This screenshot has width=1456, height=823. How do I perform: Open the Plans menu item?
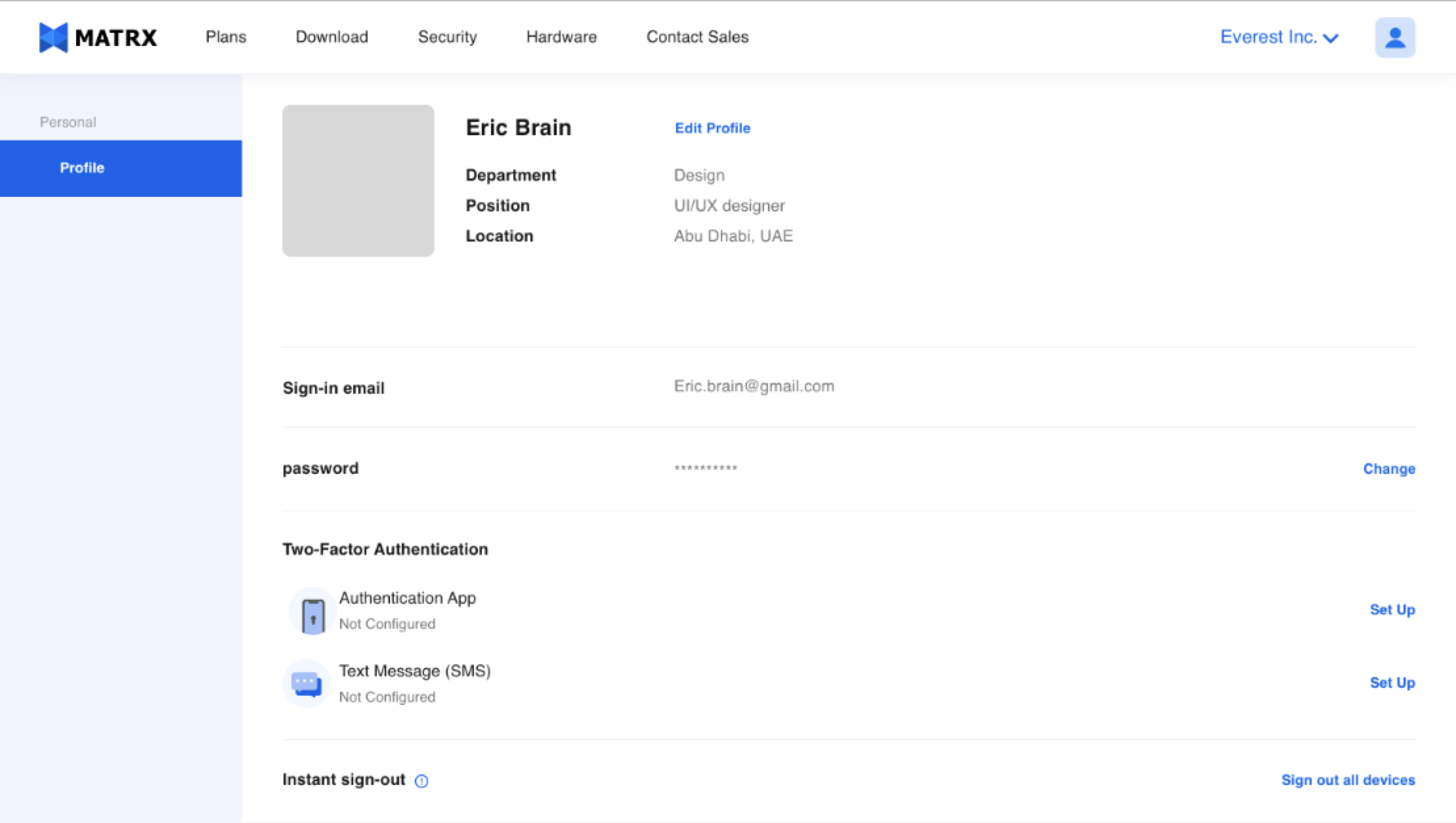[226, 37]
